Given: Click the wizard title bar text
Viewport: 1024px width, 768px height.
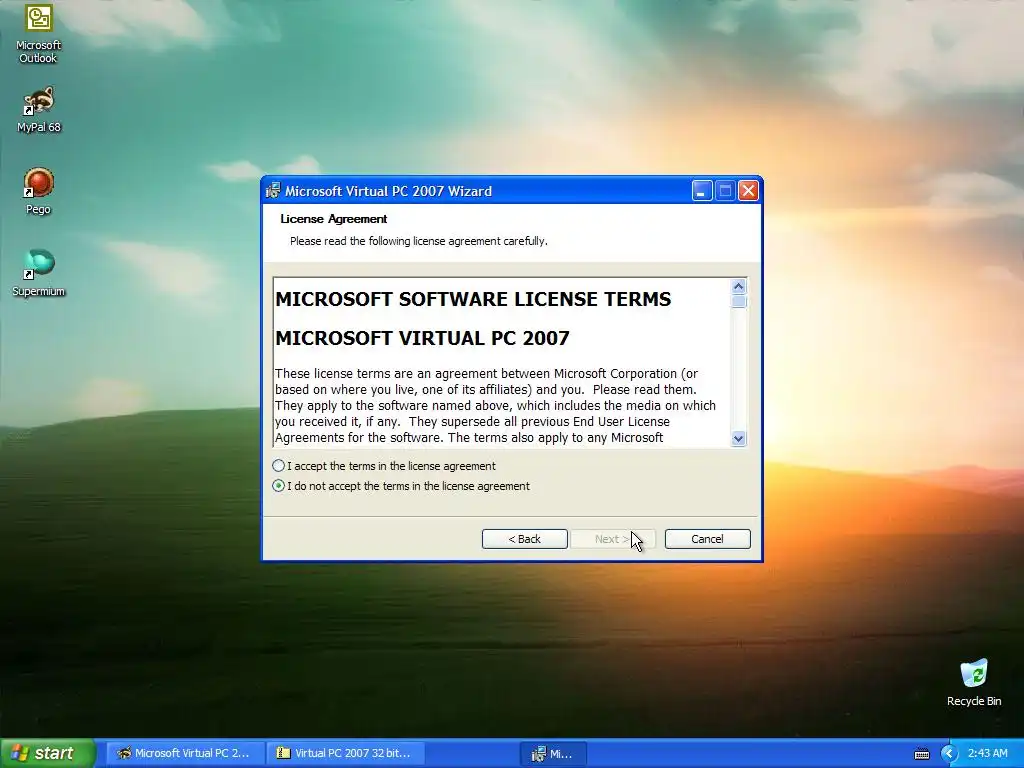Looking at the screenshot, I should point(389,191).
